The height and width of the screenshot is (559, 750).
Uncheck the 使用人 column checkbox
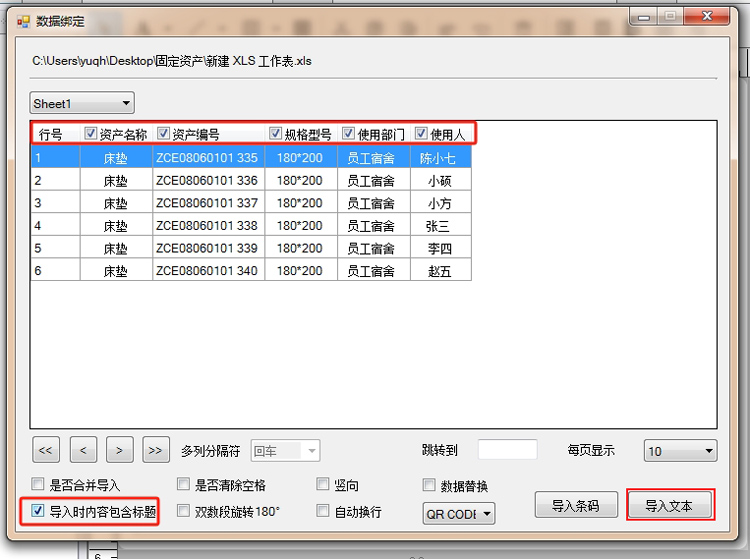(x=422, y=134)
